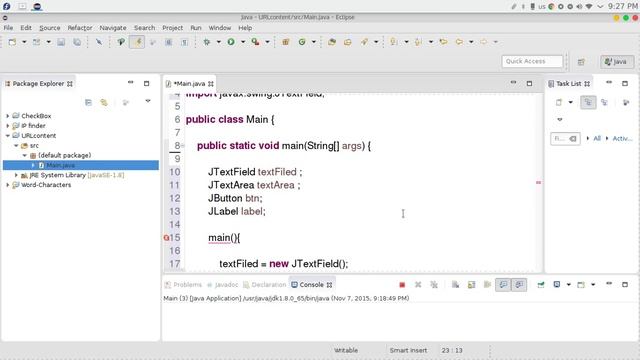Click the New file toolbar icon

click(x=12, y=42)
